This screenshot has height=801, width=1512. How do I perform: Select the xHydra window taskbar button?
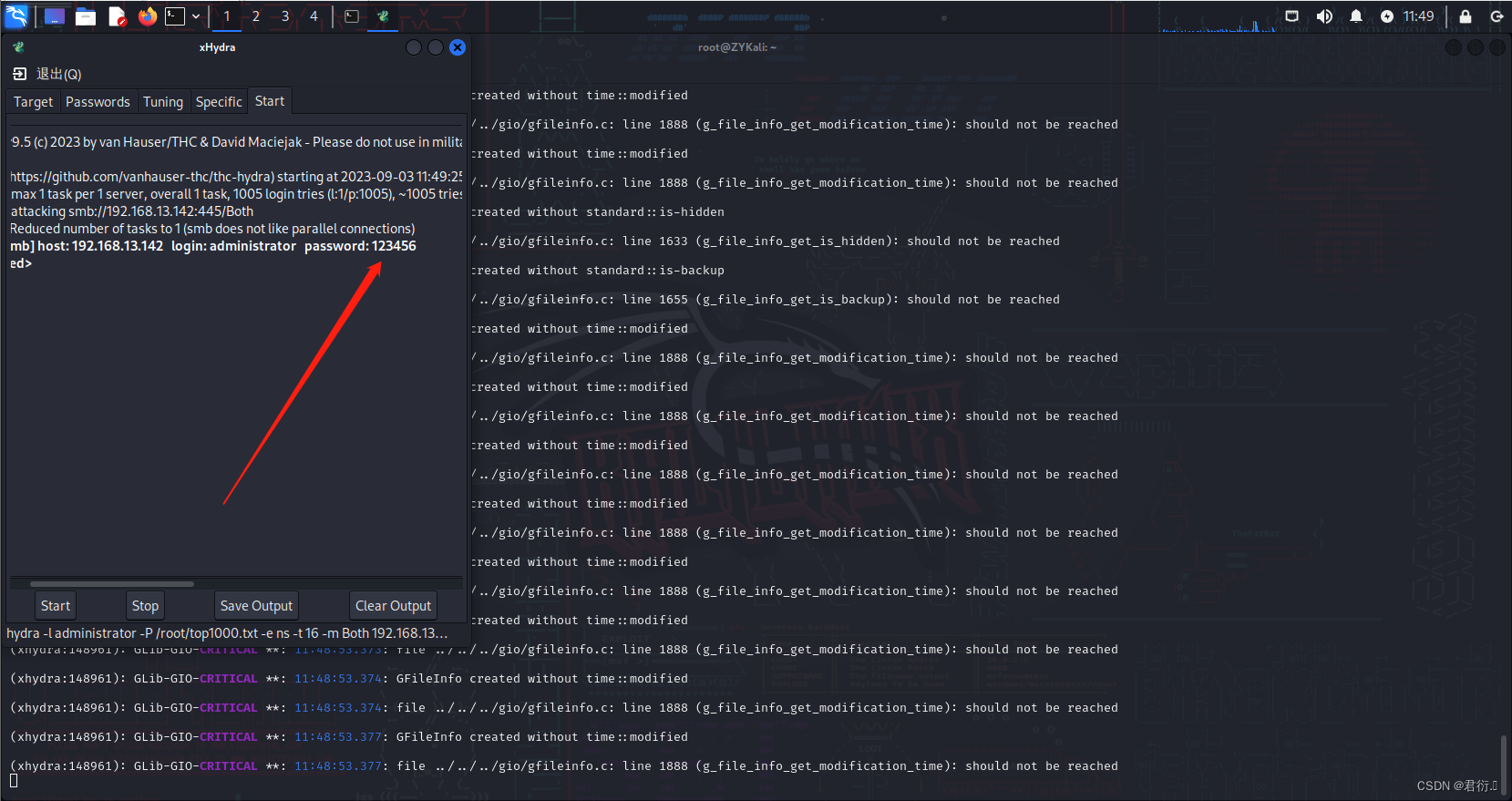coord(383,16)
